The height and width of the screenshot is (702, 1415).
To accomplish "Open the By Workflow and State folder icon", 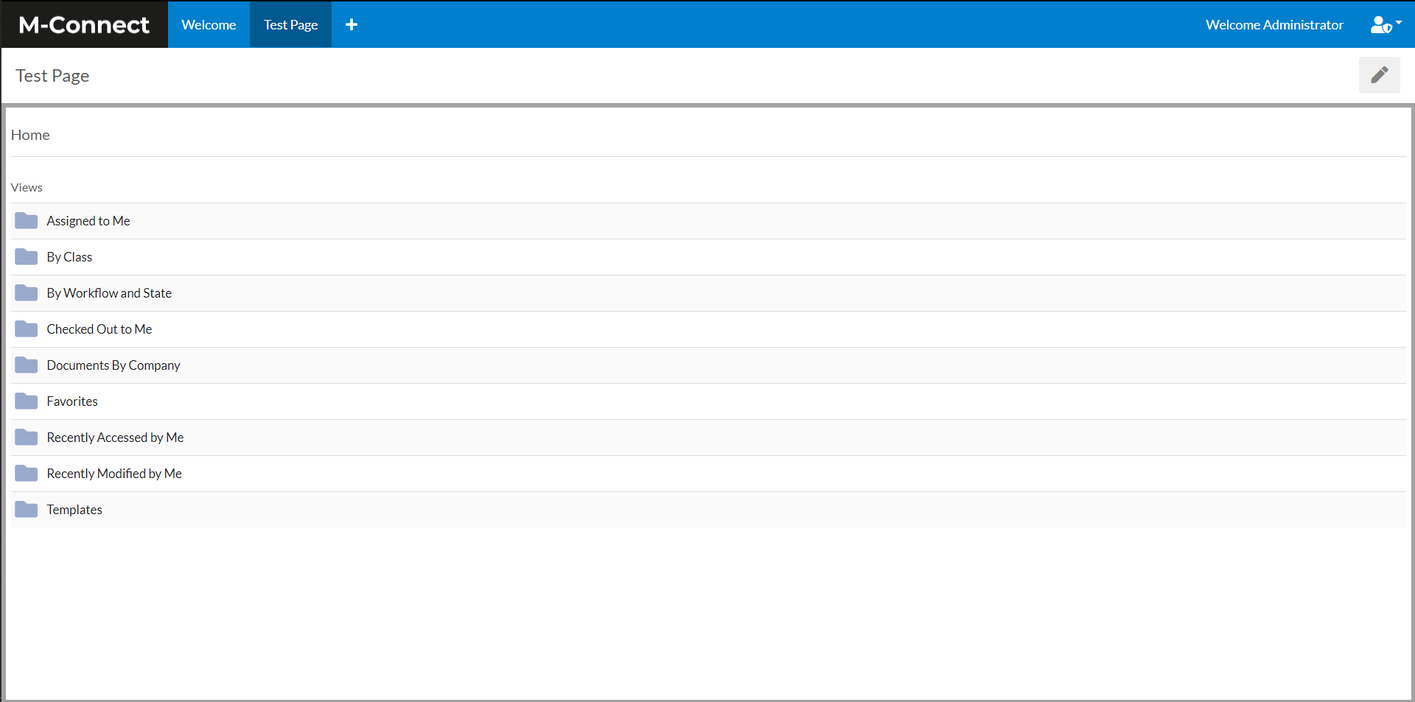I will [x=25, y=292].
